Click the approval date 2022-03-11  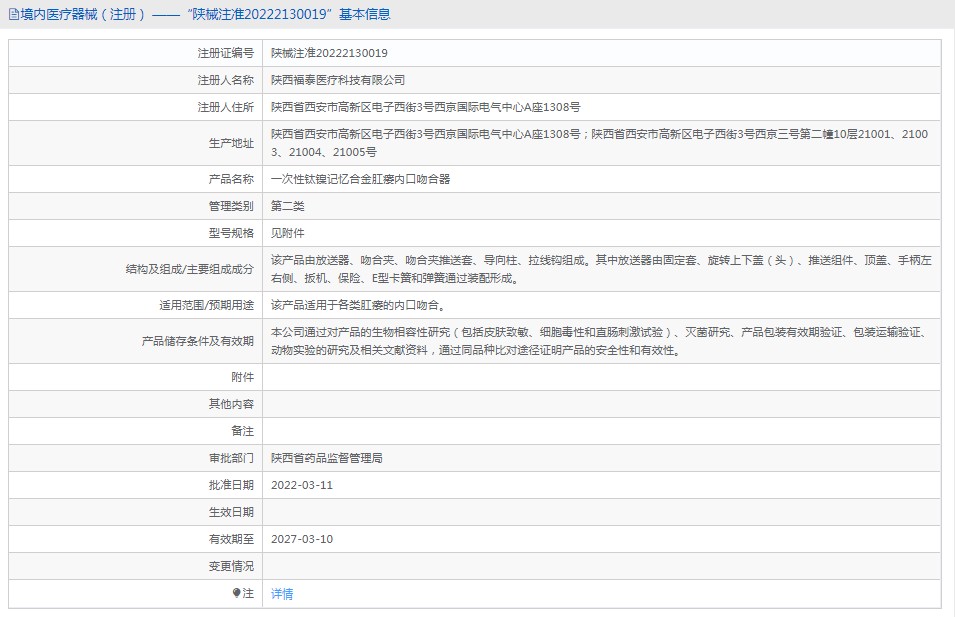pos(302,485)
